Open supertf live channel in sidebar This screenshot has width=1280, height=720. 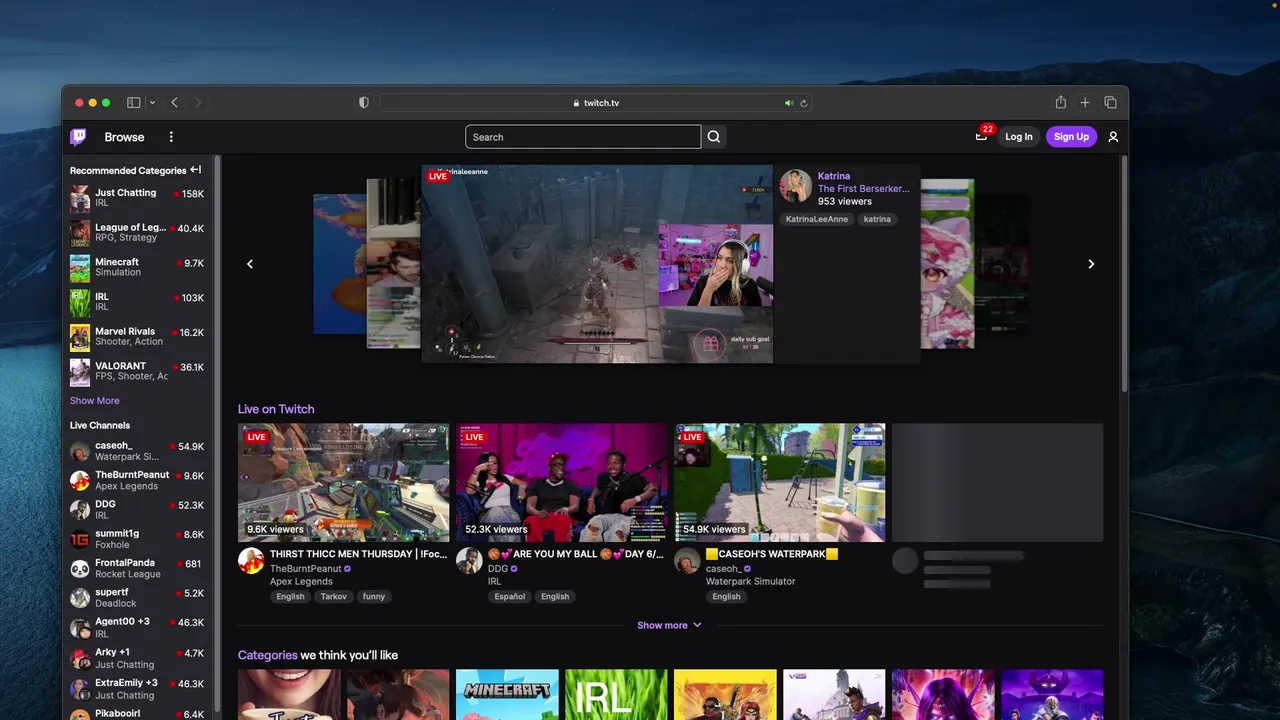pyautogui.click(x=137, y=598)
